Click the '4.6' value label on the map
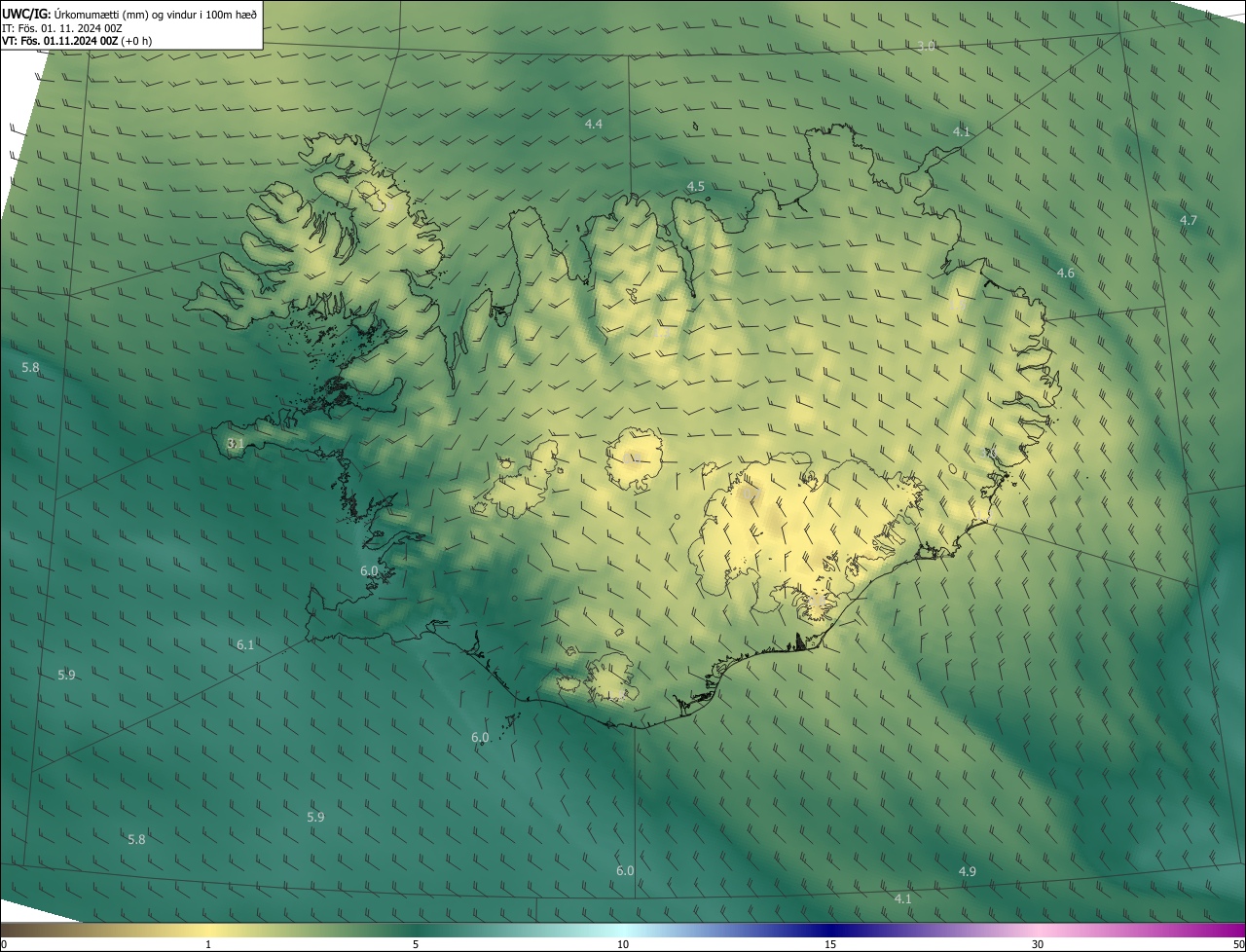 click(1066, 273)
